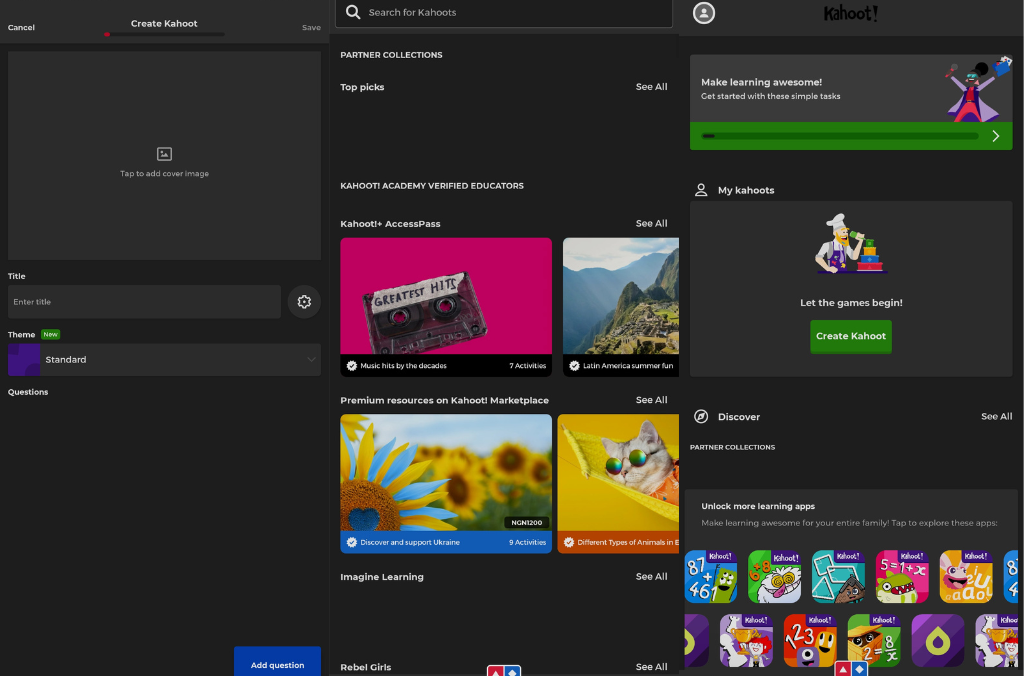Click verified badge on Discover and support Ukraine

351,542
